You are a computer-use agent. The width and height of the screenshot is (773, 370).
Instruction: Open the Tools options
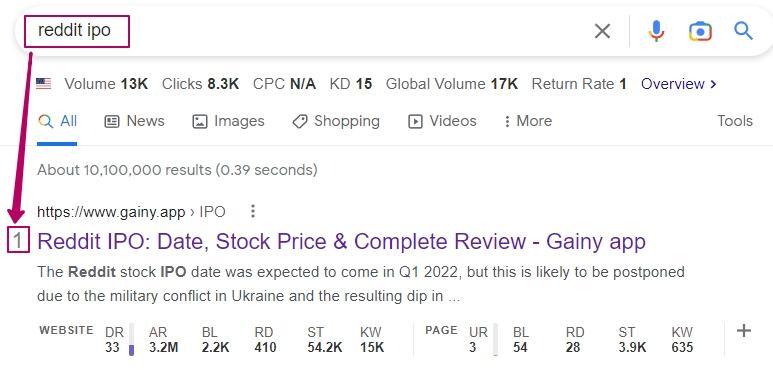[735, 121]
